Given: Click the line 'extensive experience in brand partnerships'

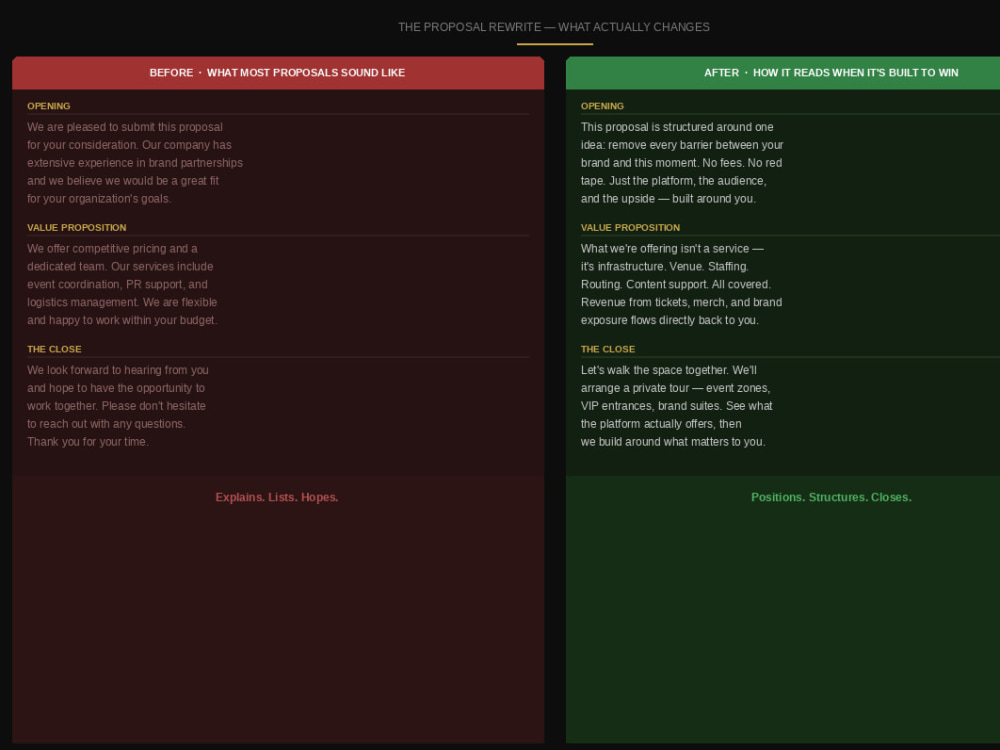Looking at the screenshot, I should pyautogui.click(x=135, y=163).
